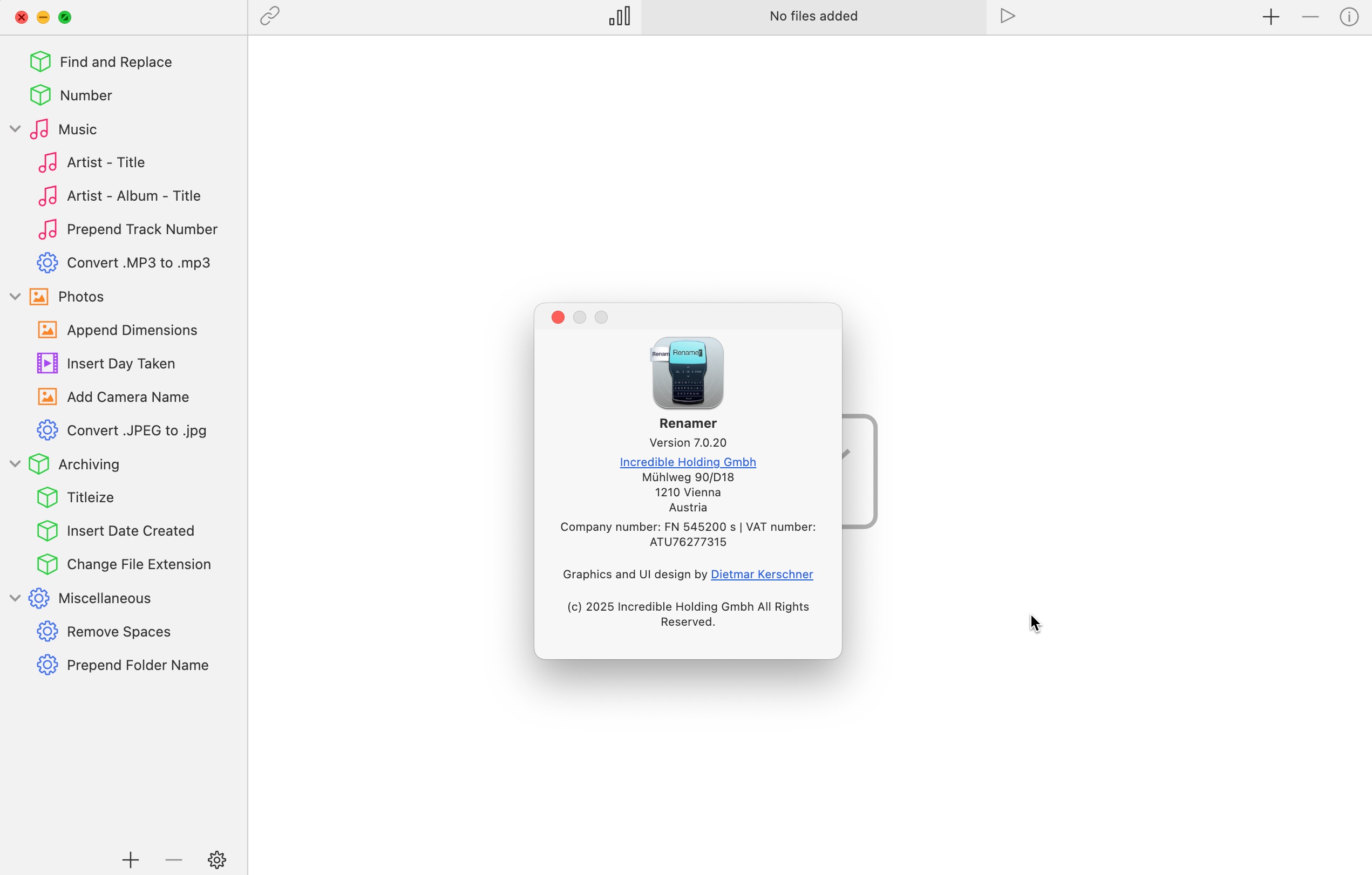Click the Archiving group cube icon

coord(39,464)
